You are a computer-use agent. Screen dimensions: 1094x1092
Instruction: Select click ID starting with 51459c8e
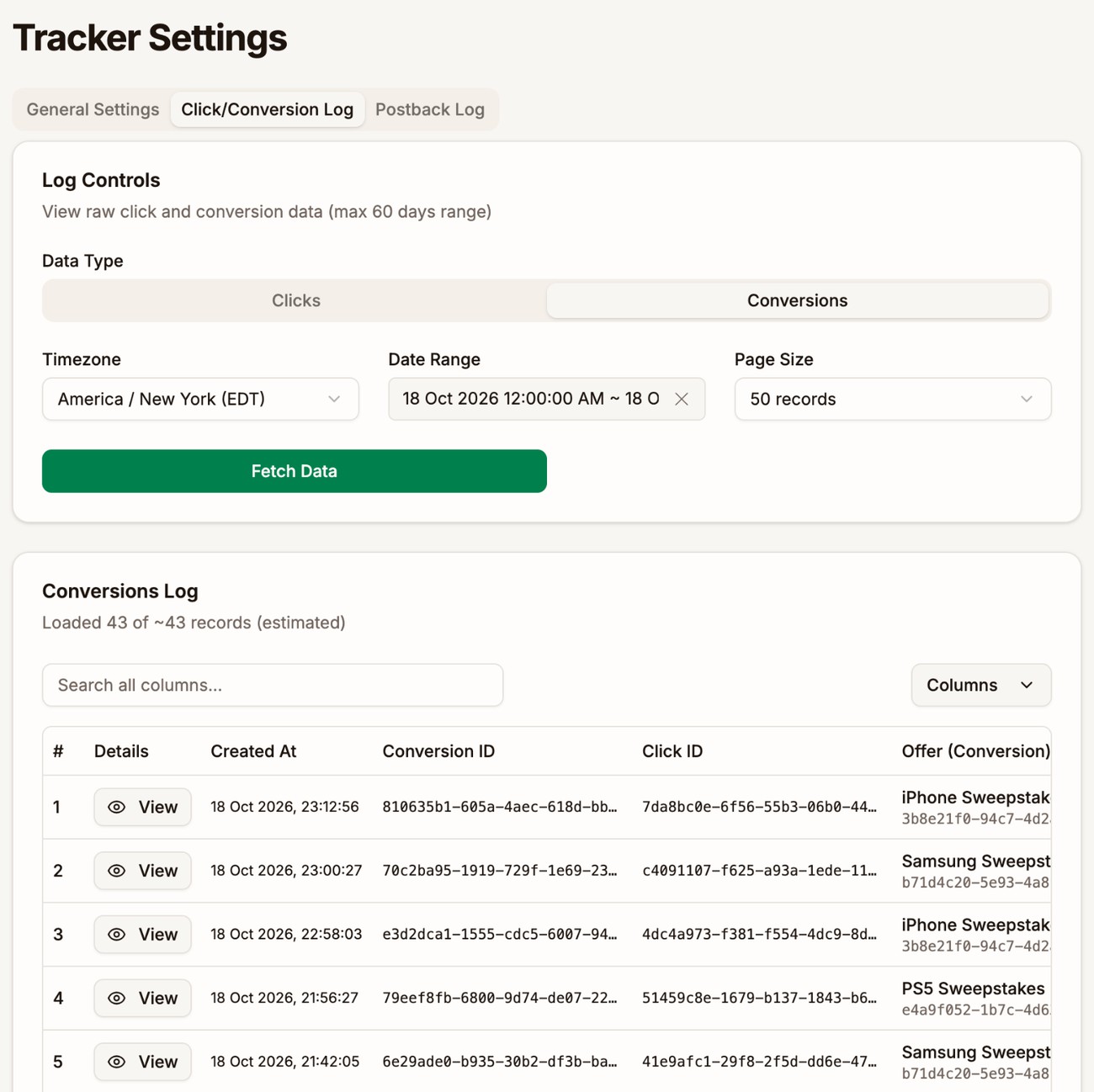pos(759,998)
